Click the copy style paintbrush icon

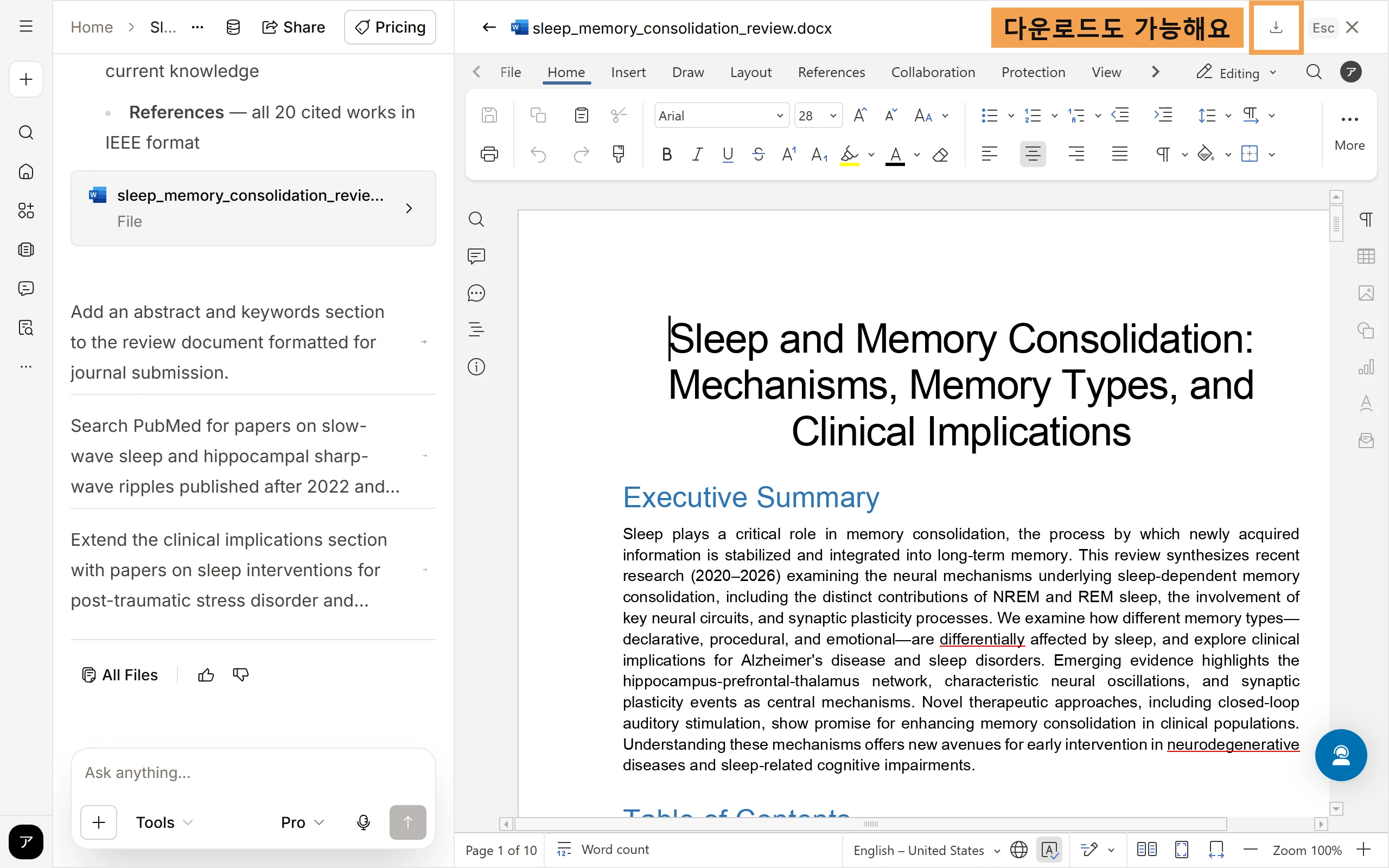(x=618, y=154)
